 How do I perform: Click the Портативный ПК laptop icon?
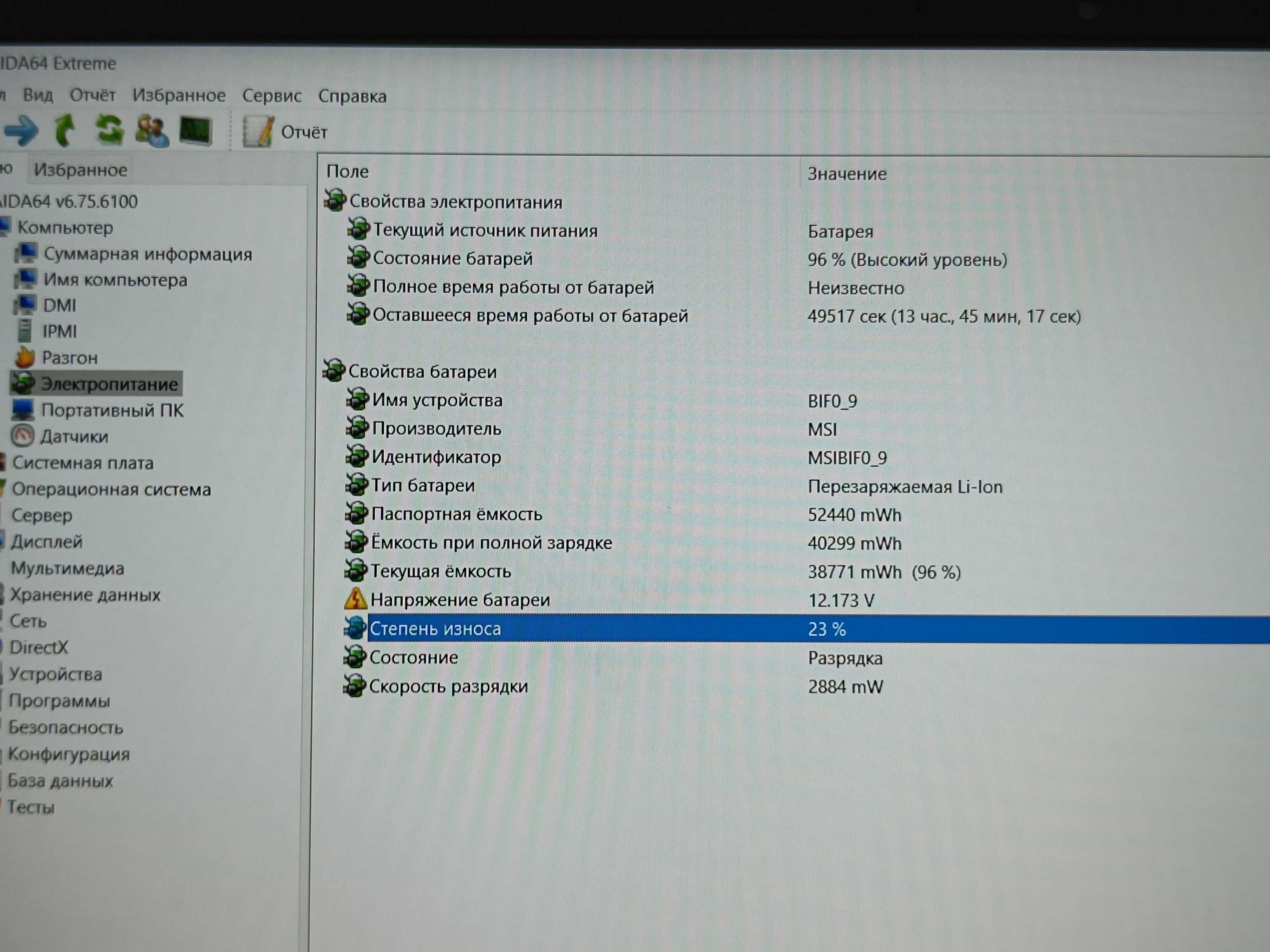(x=24, y=409)
